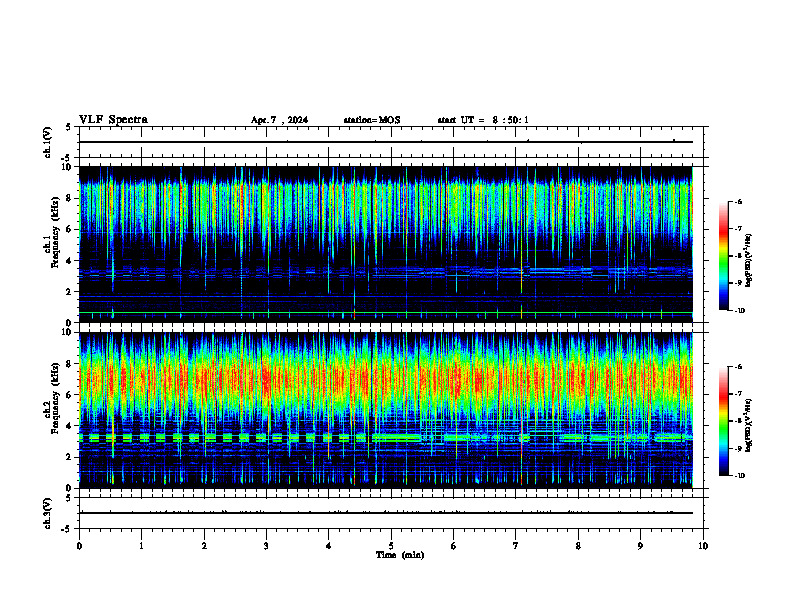This screenshot has height=612, width=792.
Task: Click the "2" kHz tick on ch.2 axis
Action: click(x=70, y=457)
